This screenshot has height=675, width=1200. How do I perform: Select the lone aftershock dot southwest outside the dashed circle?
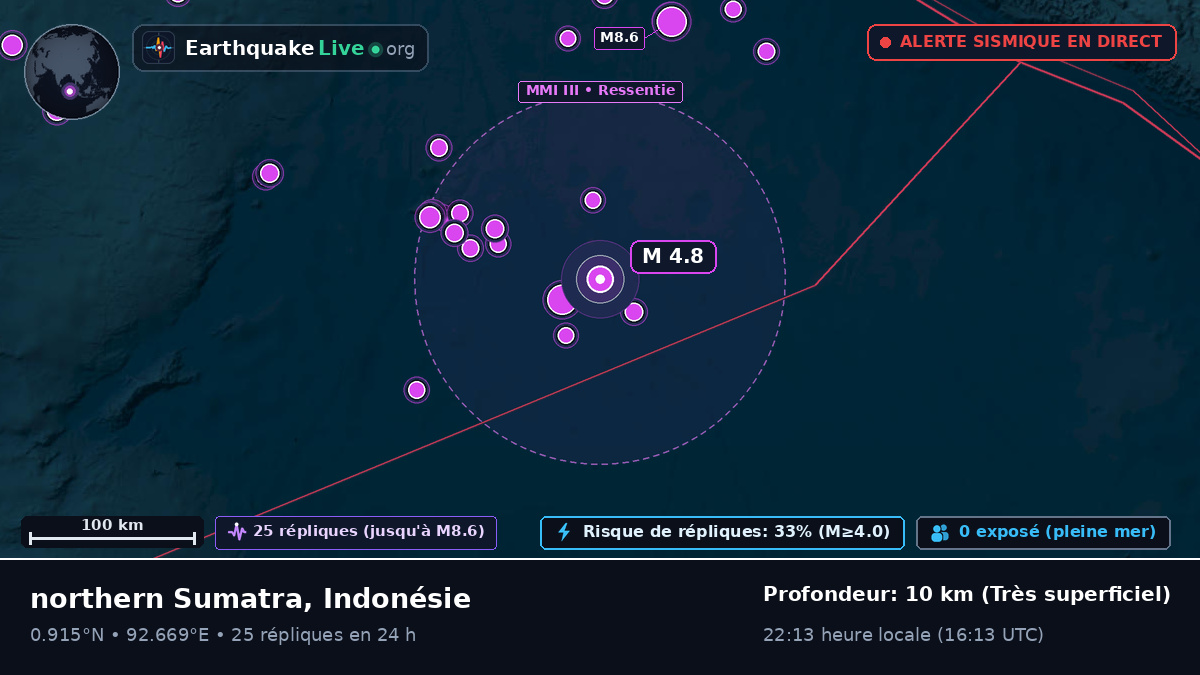pyautogui.click(x=417, y=390)
